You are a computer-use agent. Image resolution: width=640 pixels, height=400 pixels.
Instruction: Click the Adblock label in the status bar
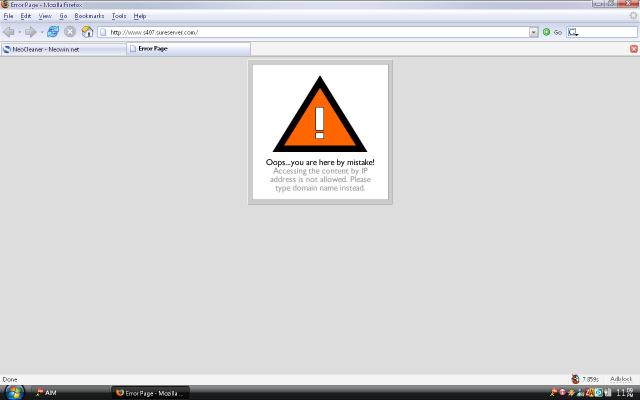[620, 379]
